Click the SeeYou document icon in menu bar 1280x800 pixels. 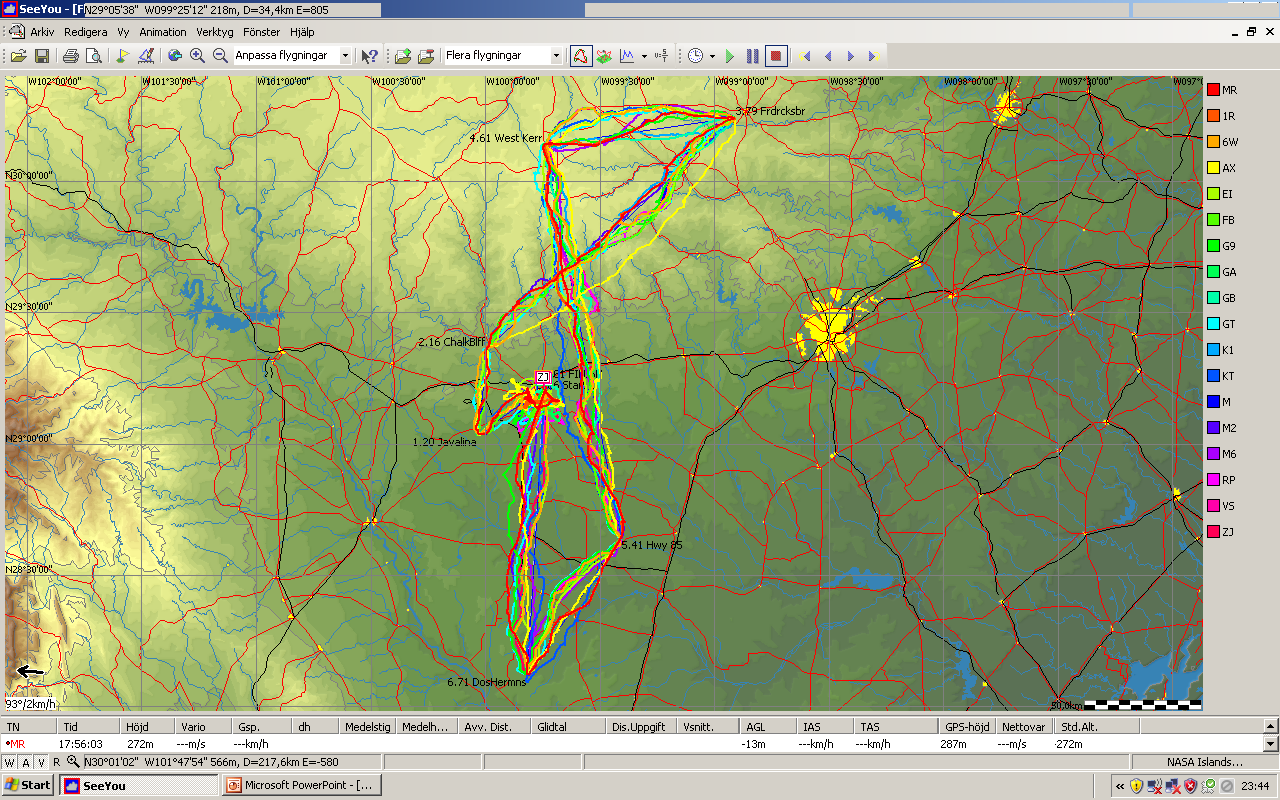pos(16,32)
